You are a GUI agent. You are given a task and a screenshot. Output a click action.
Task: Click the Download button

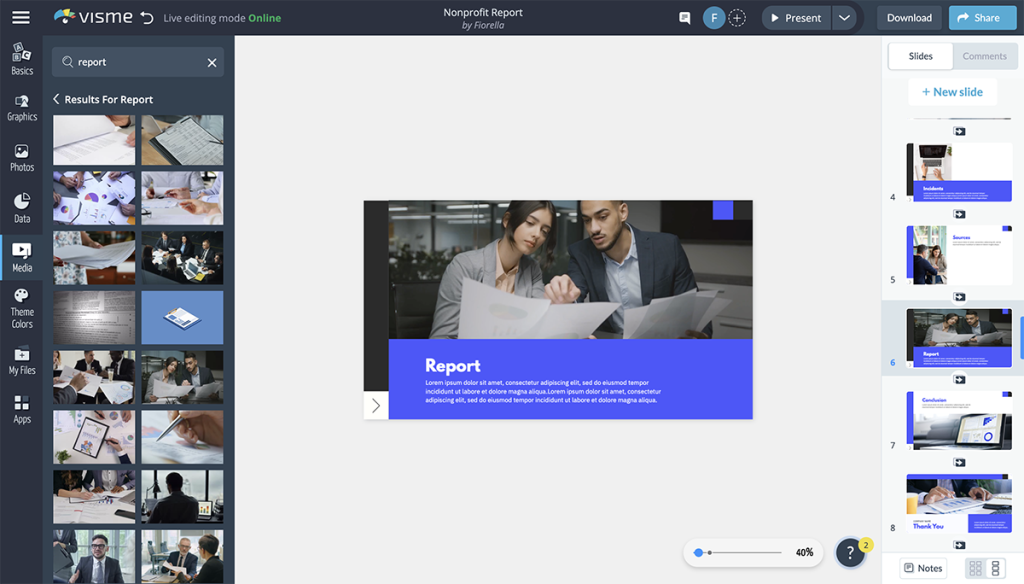[908, 17]
